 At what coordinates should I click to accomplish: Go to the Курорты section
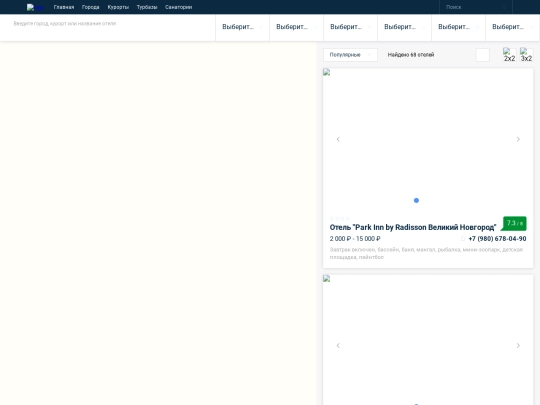[118, 7]
